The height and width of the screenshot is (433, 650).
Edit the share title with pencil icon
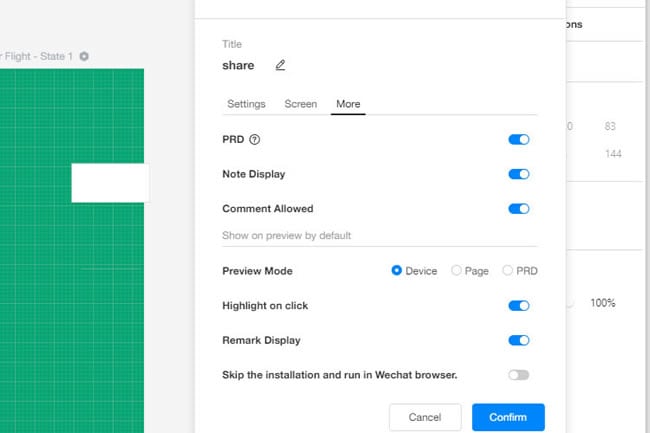click(280, 65)
